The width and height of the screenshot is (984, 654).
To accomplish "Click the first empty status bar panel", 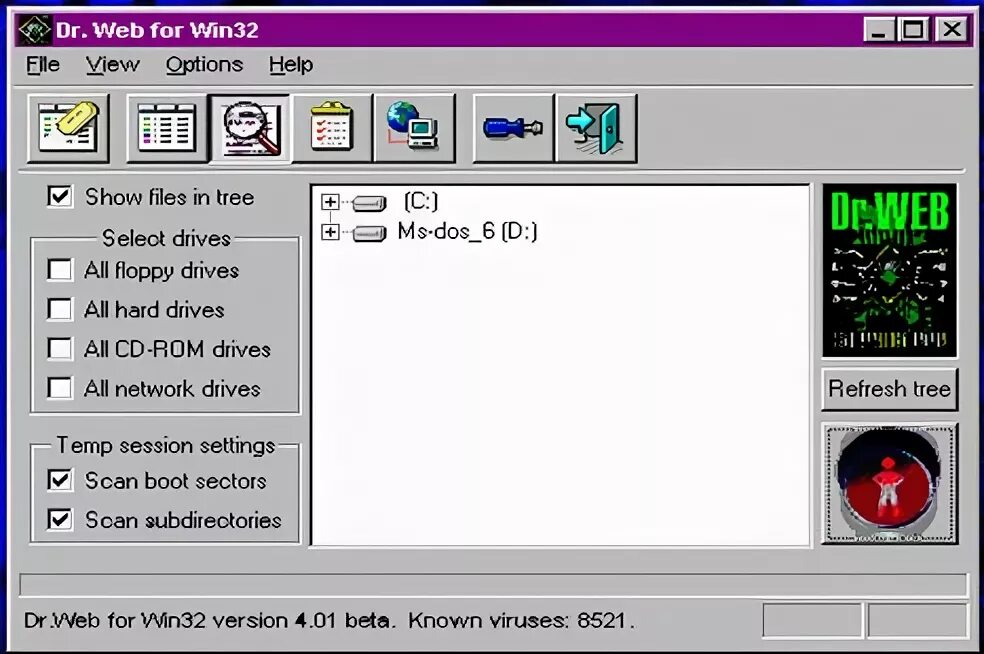I will (813, 621).
